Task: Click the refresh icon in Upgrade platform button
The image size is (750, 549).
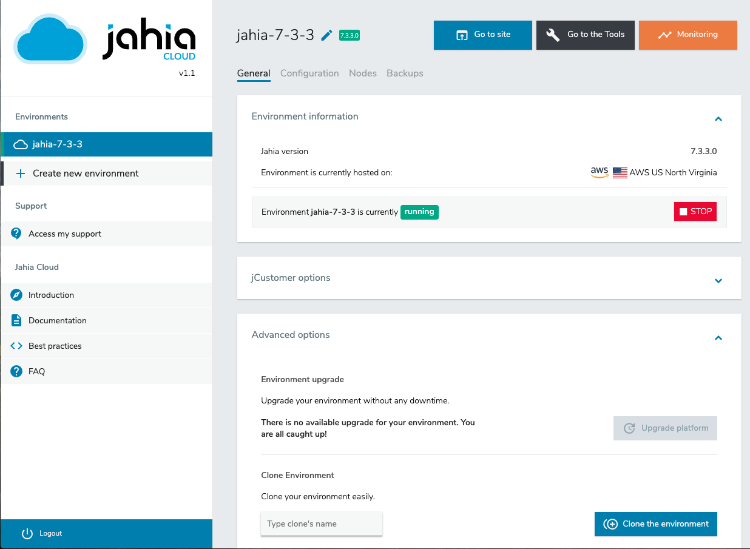Action: 629,428
